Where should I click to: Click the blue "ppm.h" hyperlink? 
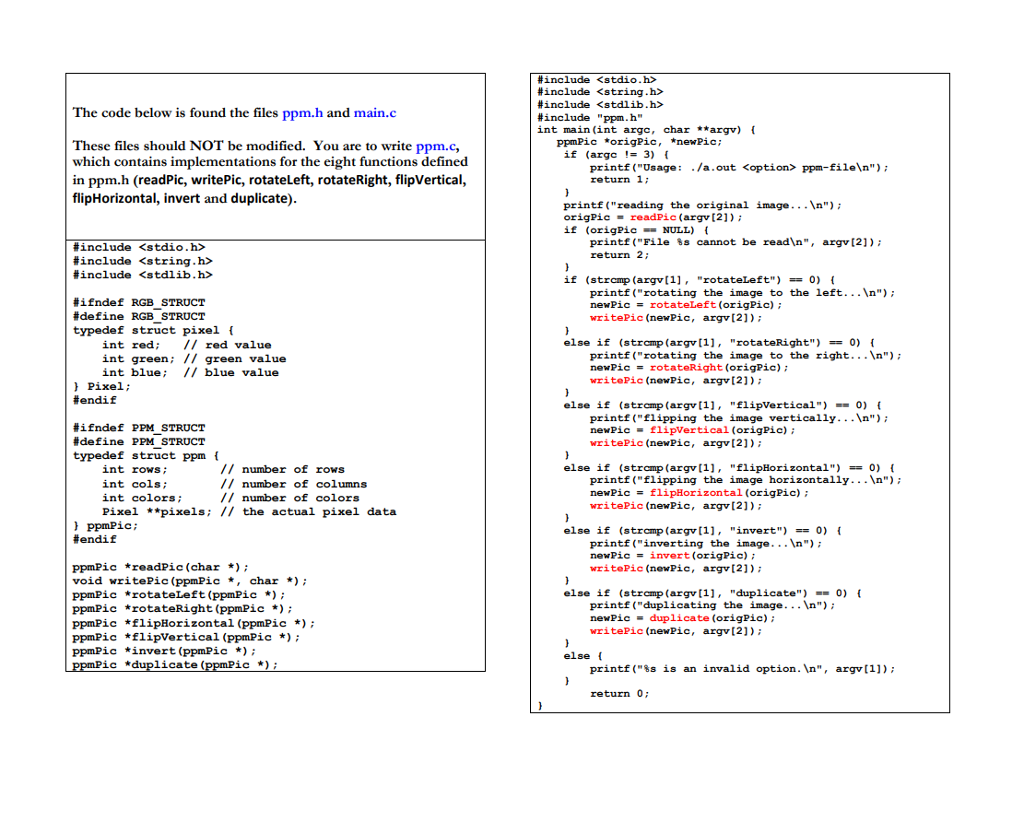302,113
